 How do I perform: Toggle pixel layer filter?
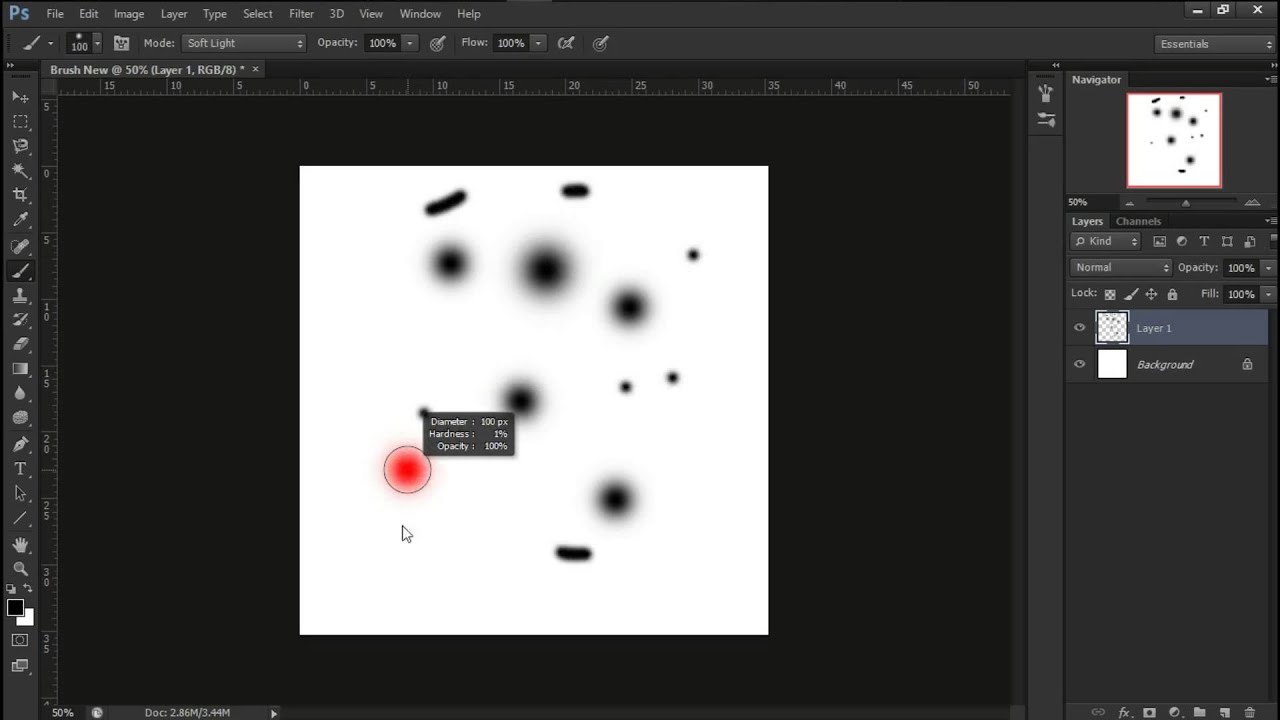click(1160, 241)
